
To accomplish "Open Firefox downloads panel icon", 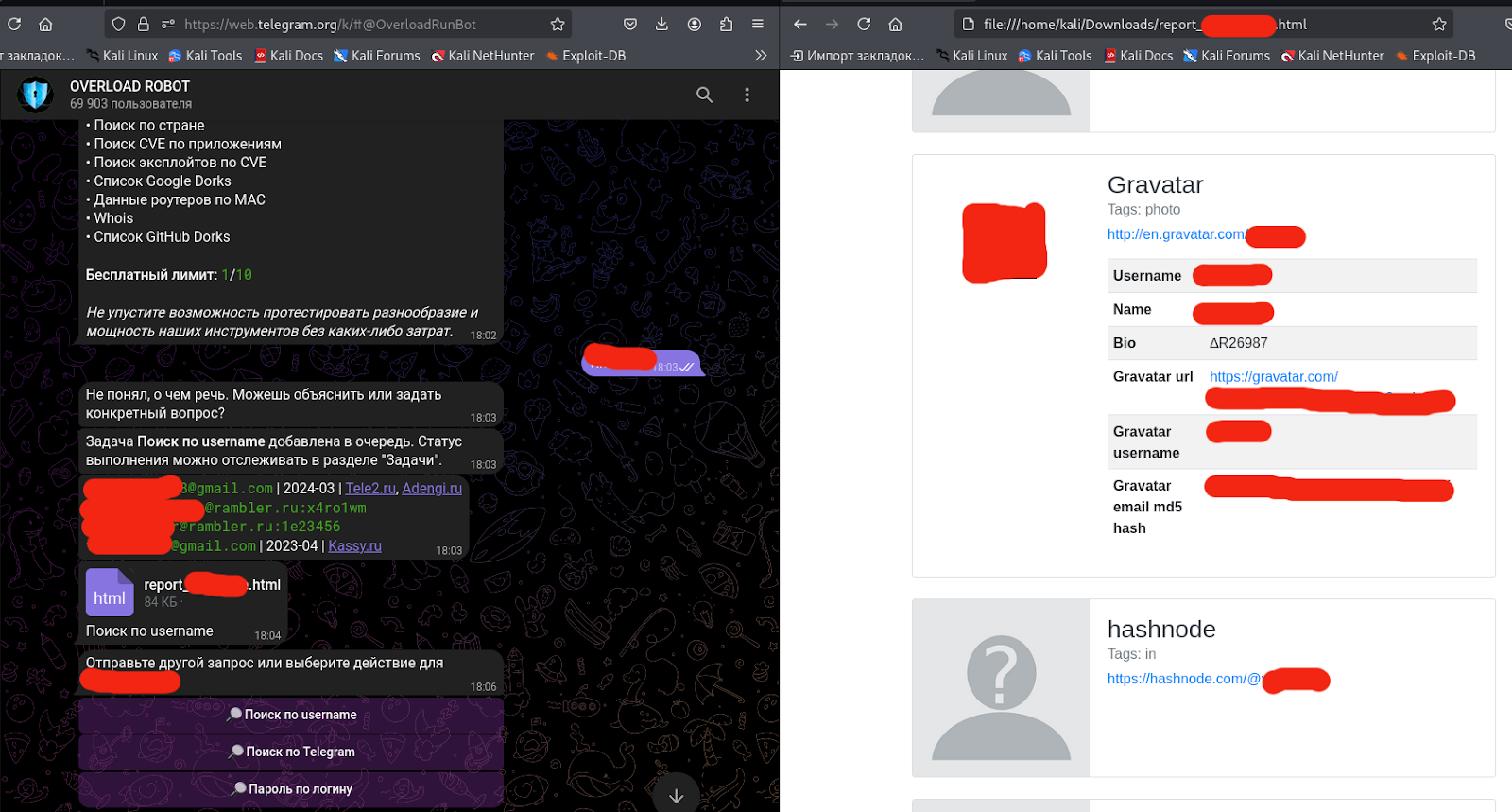I will tap(661, 25).
